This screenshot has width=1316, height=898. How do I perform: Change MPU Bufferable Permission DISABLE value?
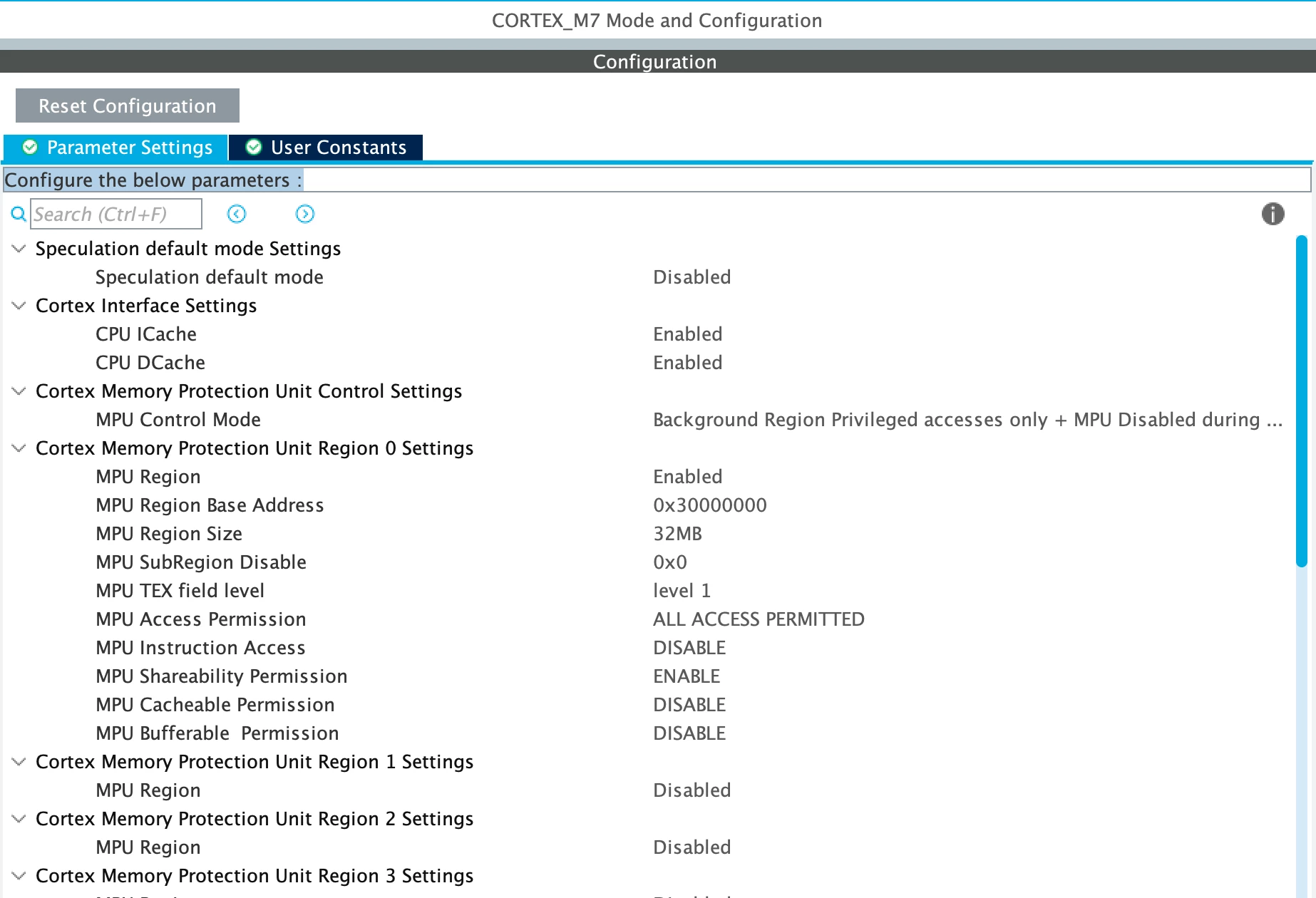coord(689,733)
